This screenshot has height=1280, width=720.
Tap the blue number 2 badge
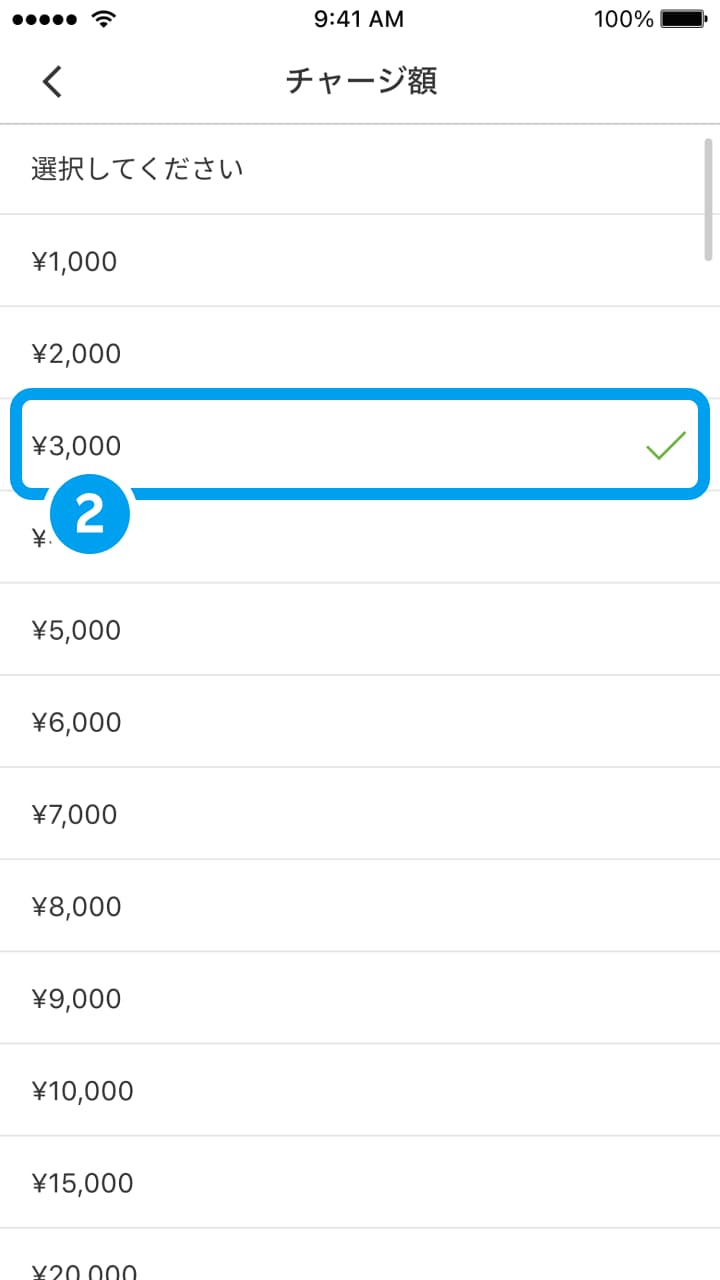90,514
